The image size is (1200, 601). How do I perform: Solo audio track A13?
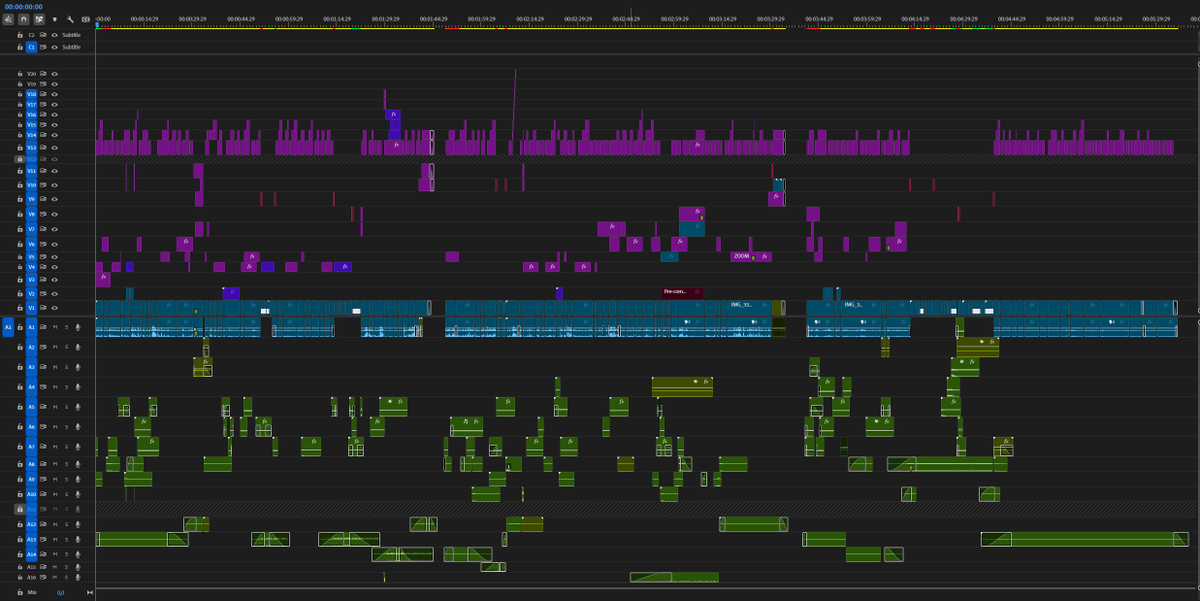click(x=67, y=540)
